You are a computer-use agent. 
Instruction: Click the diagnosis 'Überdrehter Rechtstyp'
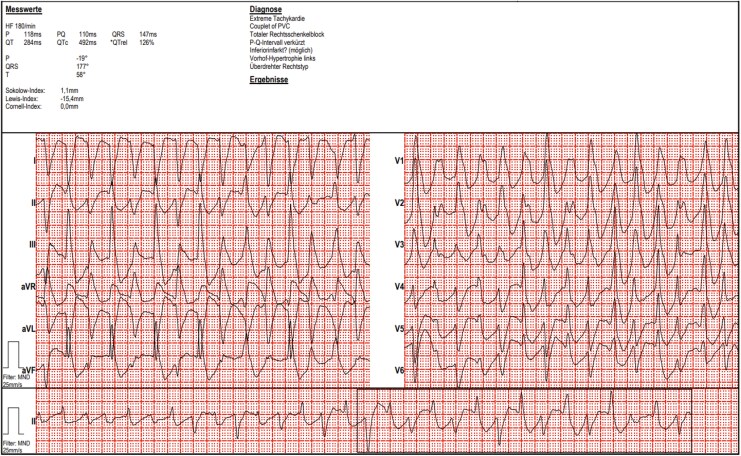tap(279, 67)
